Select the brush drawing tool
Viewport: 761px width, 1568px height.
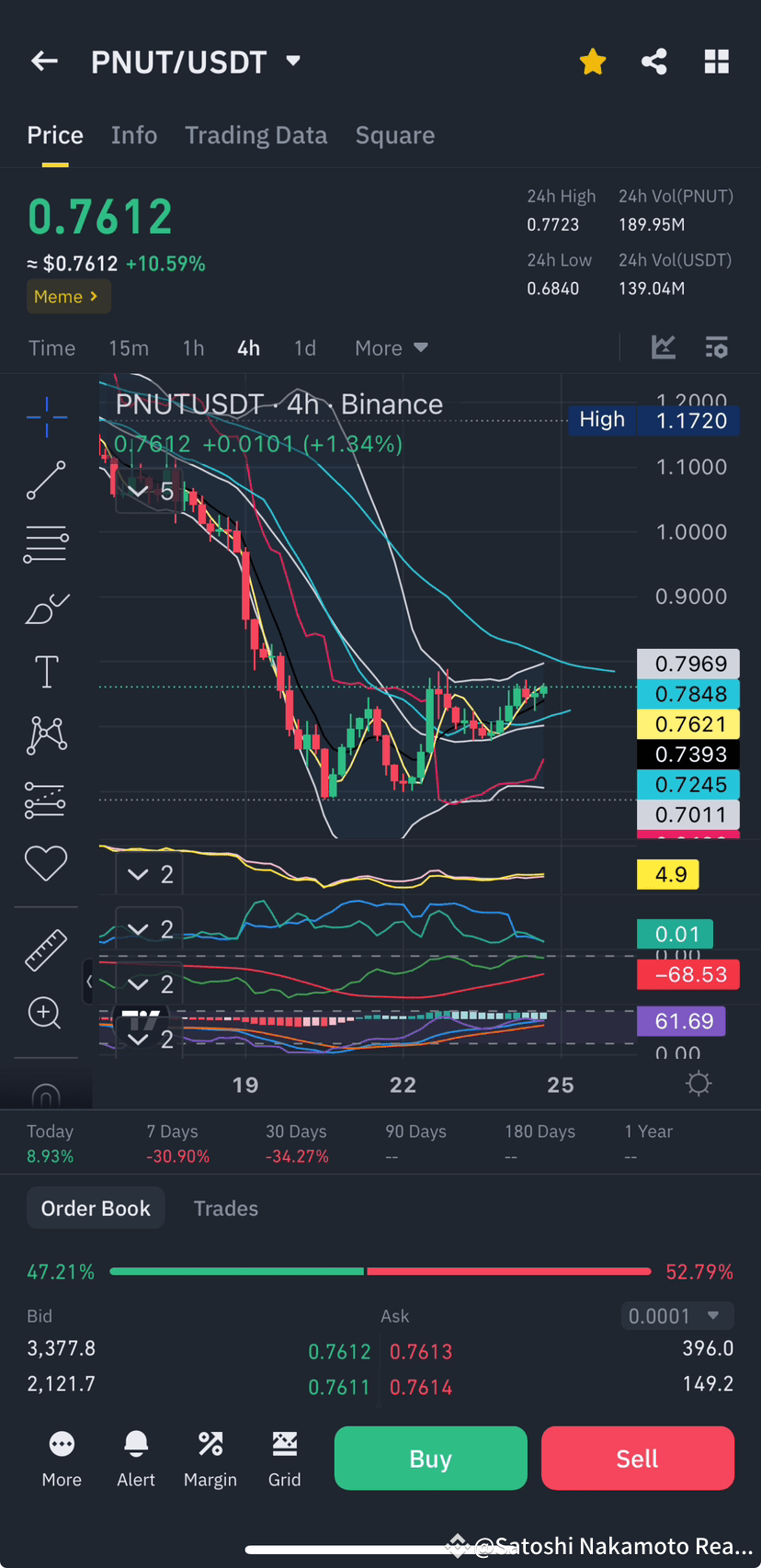(x=47, y=608)
